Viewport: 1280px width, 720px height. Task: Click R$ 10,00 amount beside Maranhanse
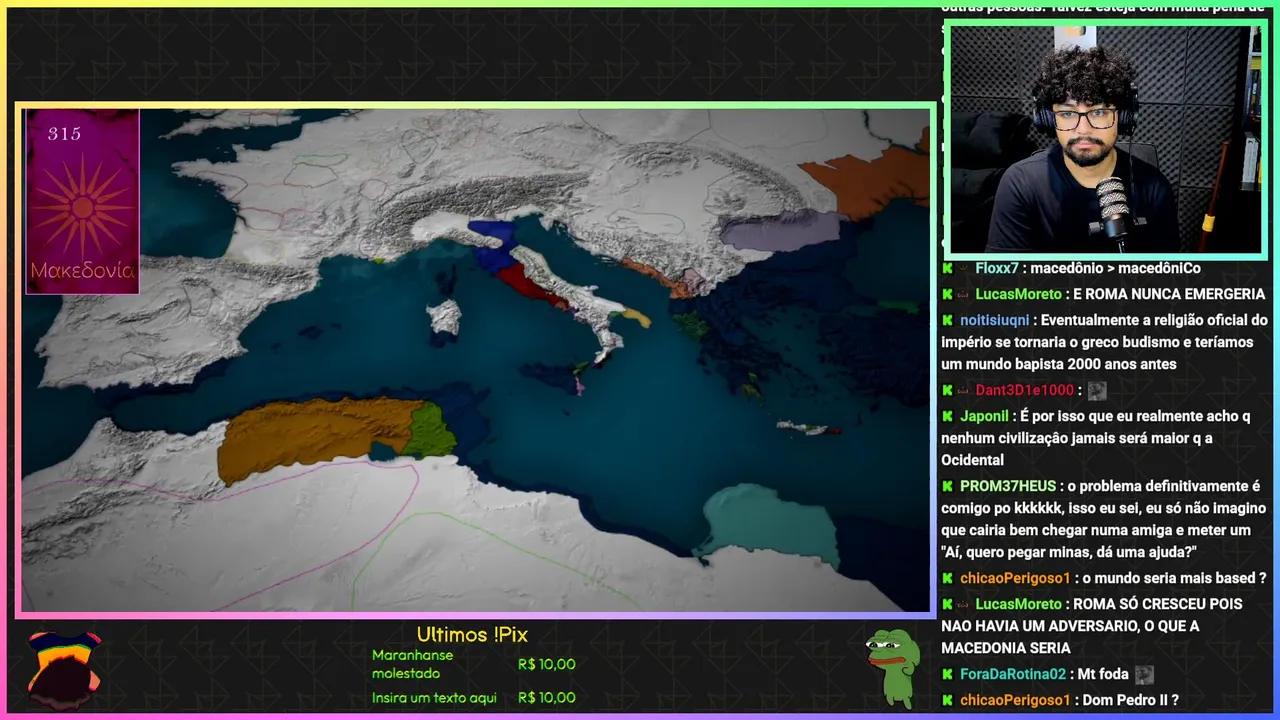click(547, 664)
